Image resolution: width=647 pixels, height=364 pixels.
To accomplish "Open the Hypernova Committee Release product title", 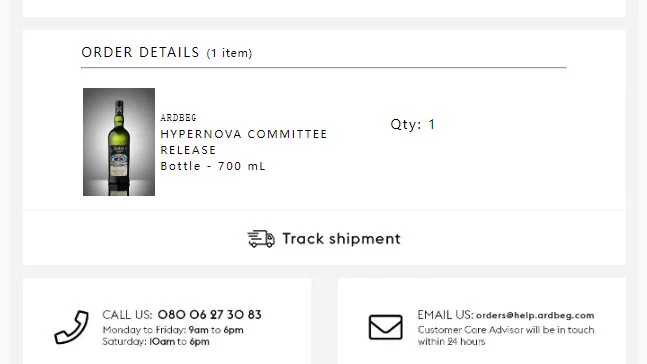I will point(243,142).
